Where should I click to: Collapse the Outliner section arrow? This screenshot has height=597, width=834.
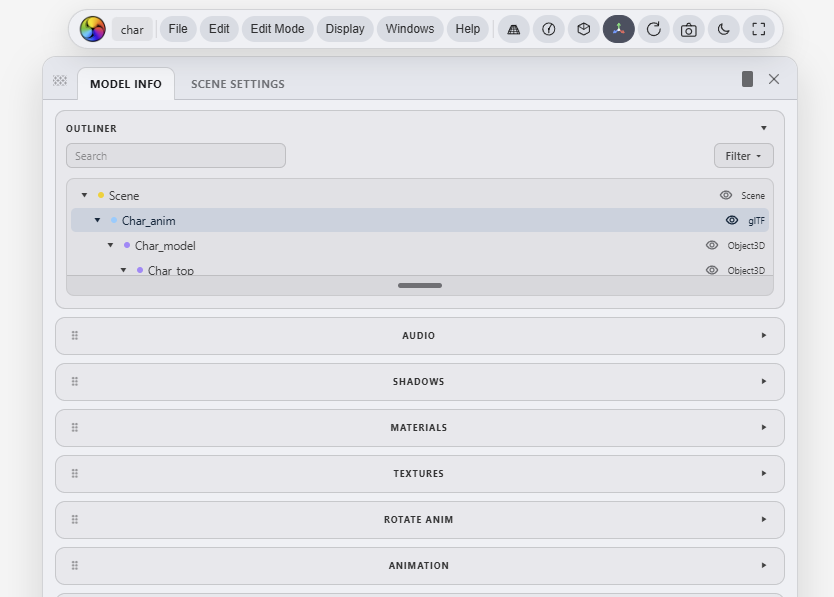click(764, 128)
